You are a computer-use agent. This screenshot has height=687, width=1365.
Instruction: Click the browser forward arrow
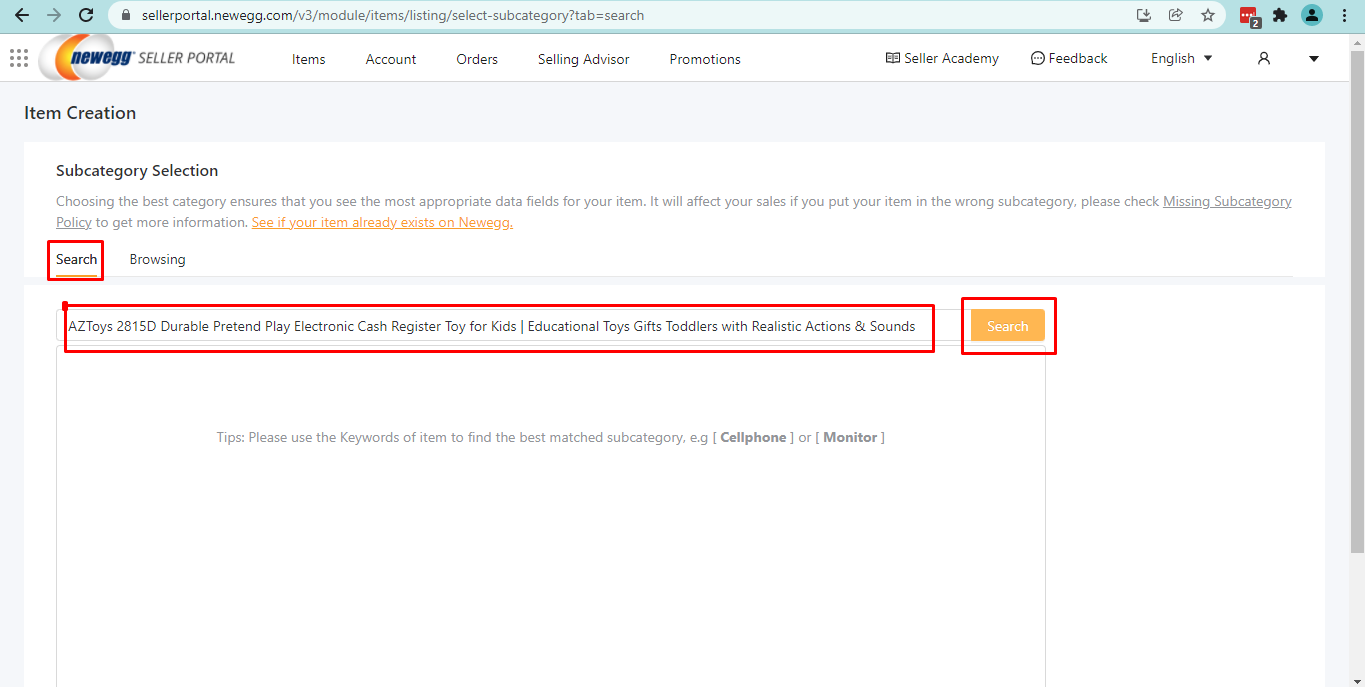point(54,15)
